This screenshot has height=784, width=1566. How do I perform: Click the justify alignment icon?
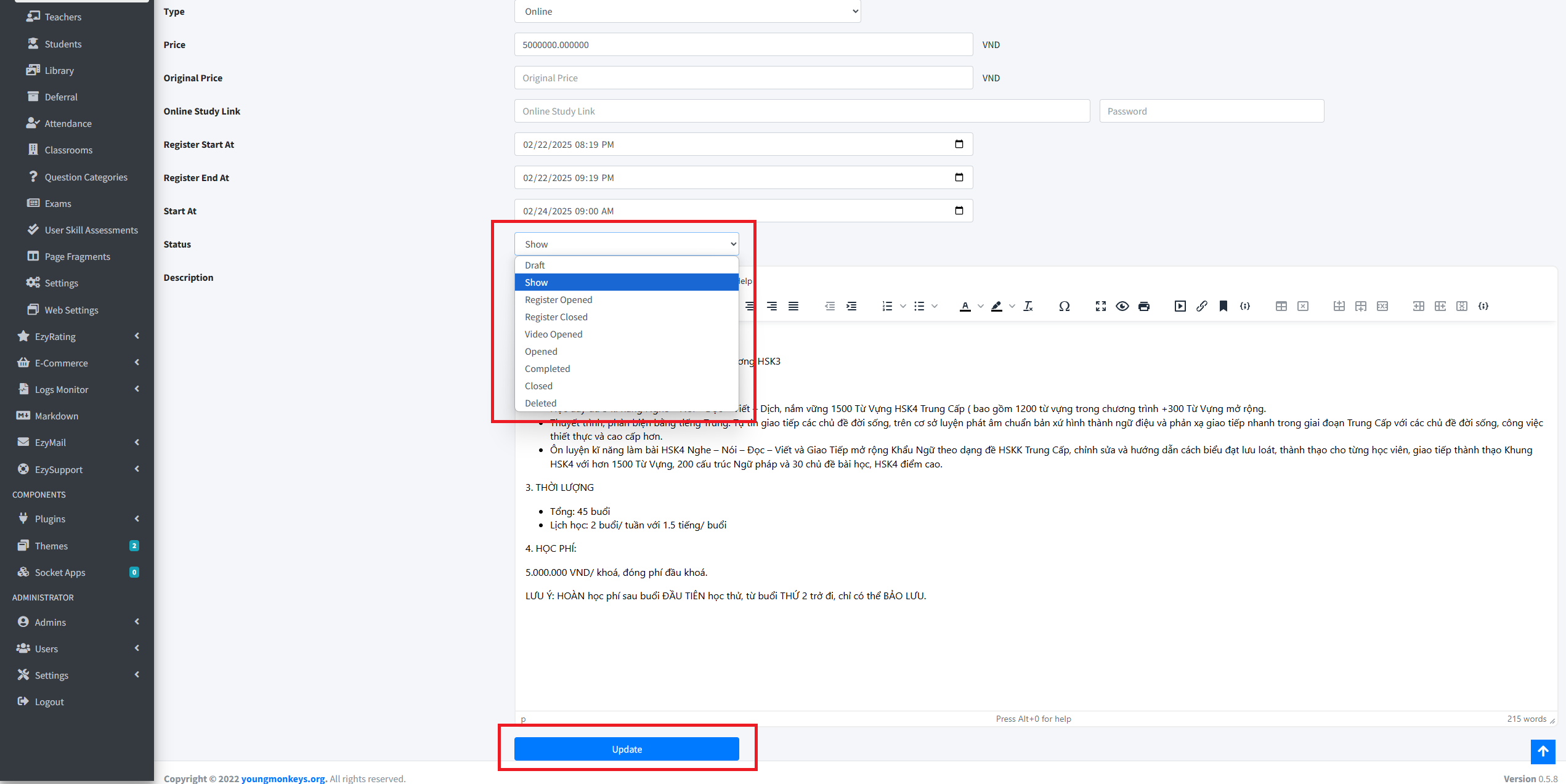(x=793, y=306)
